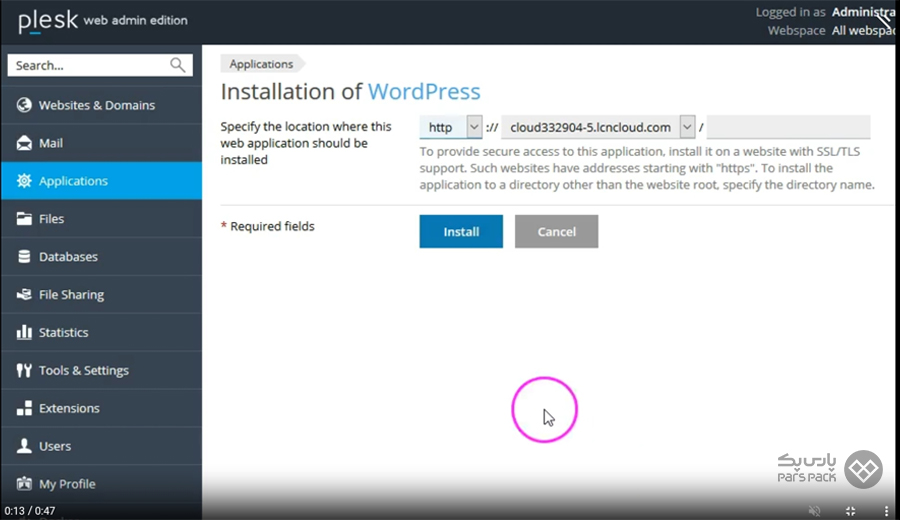This screenshot has height=520, width=900.
Task: Click the installation directory path field
Action: 788,127
